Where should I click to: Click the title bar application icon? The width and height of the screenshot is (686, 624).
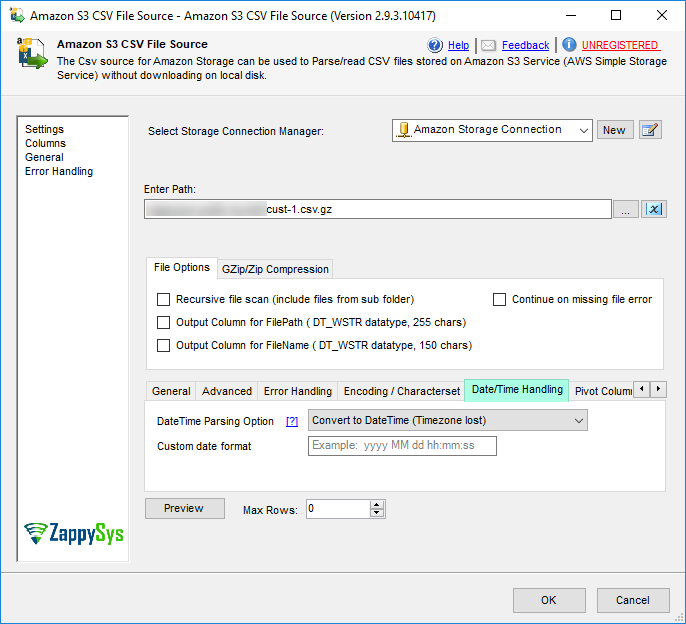pos(17,15)
